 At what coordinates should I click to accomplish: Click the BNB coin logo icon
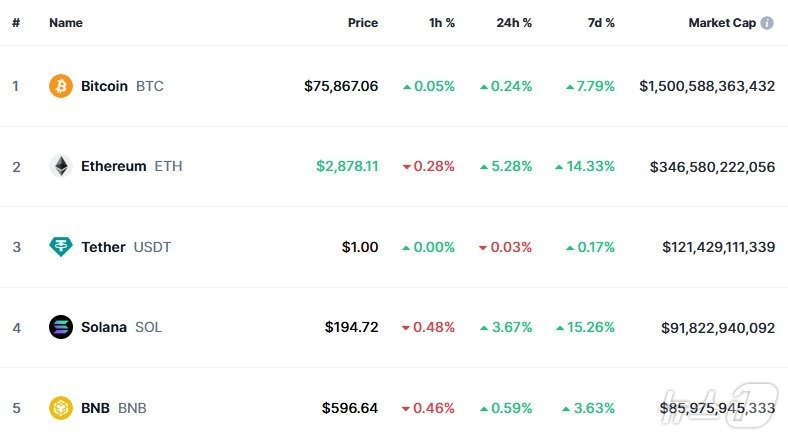61,408
